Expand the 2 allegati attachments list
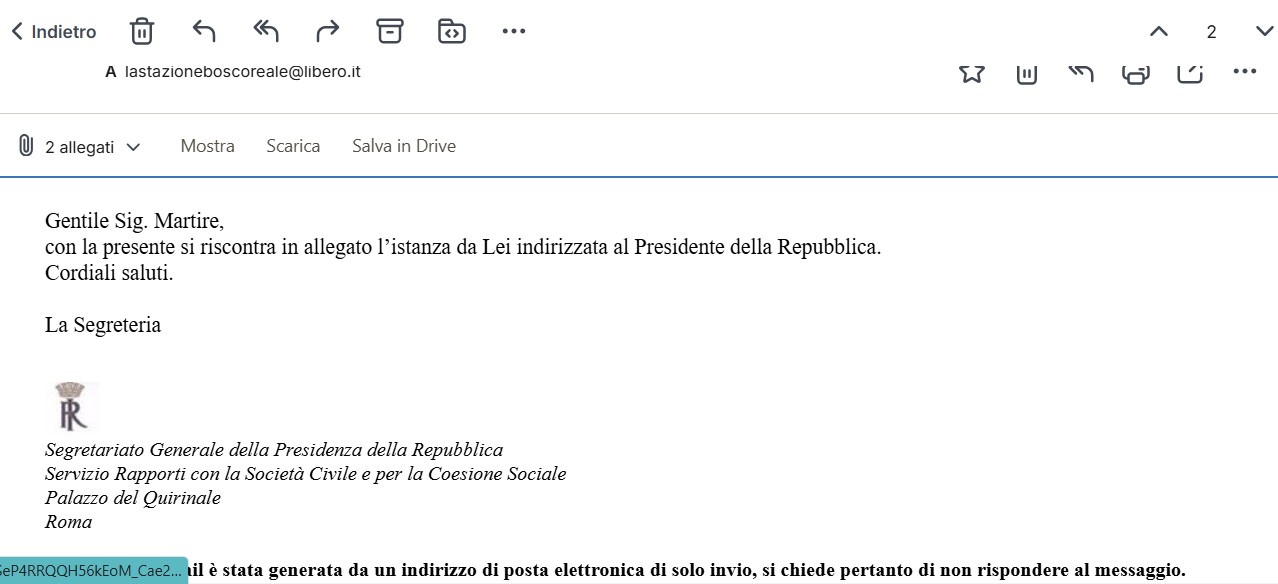Image resolution: width=1278 pixels, height=584 pixels. point(81,147)
